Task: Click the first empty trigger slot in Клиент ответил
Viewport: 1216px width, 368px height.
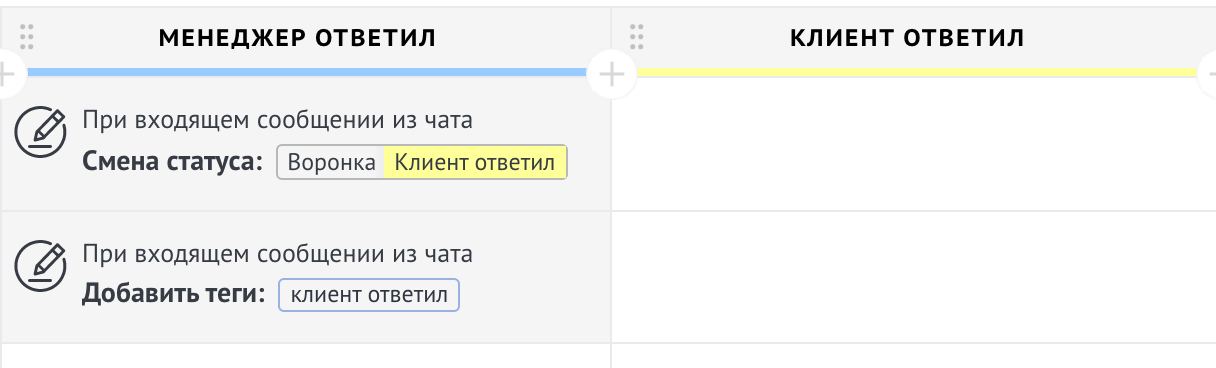Action: tap(913, 144)
